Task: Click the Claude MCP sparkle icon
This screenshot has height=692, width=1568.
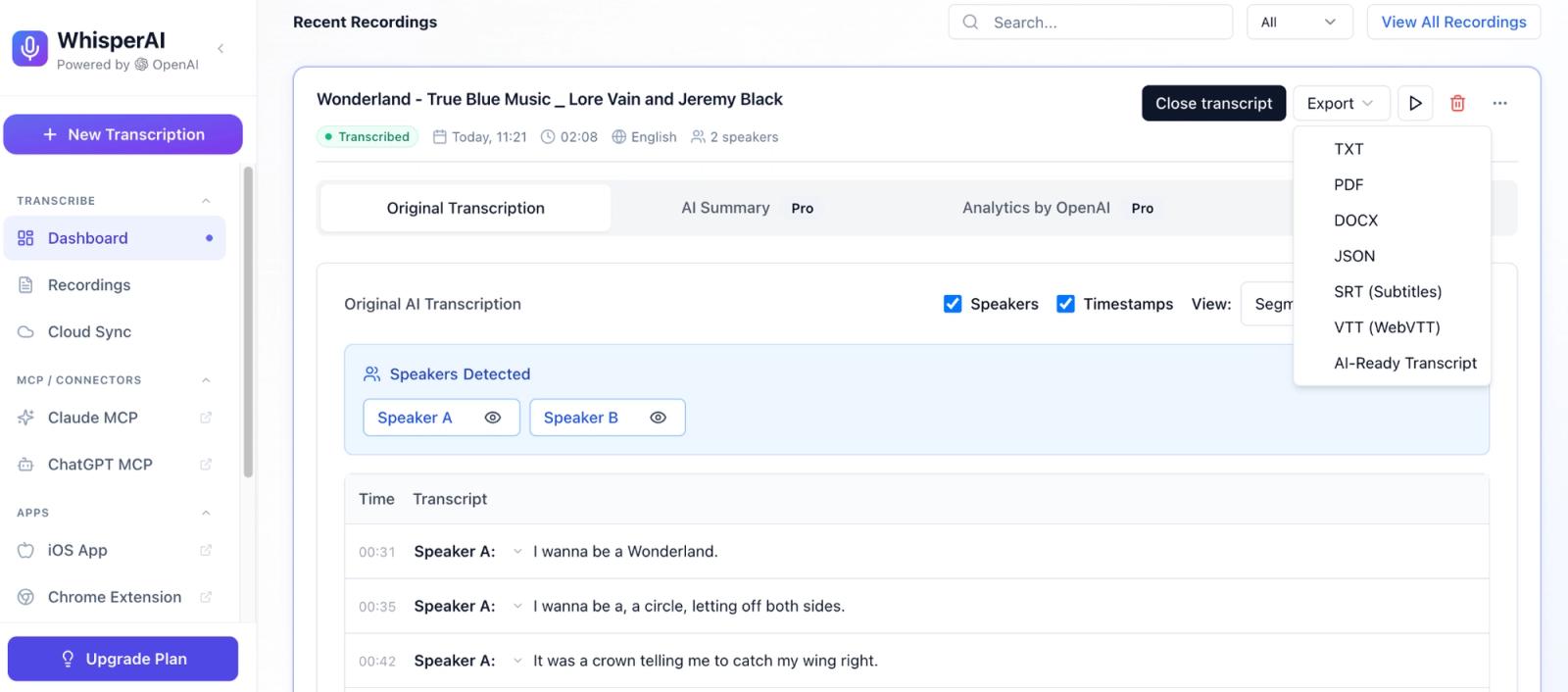Action: (x=25, y=418)
